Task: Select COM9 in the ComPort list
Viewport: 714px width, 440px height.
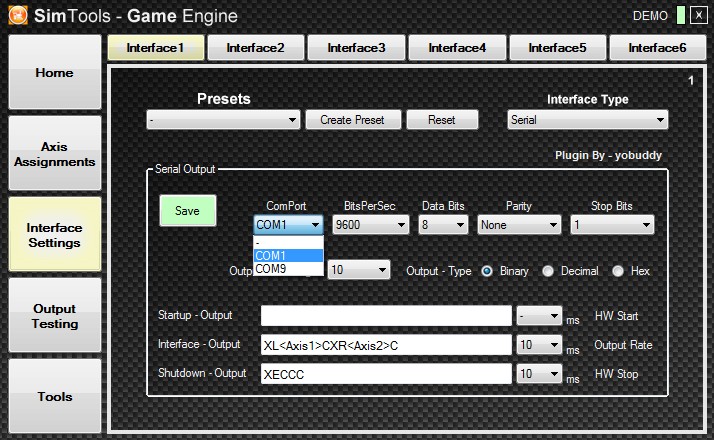Action: [288, 269]
